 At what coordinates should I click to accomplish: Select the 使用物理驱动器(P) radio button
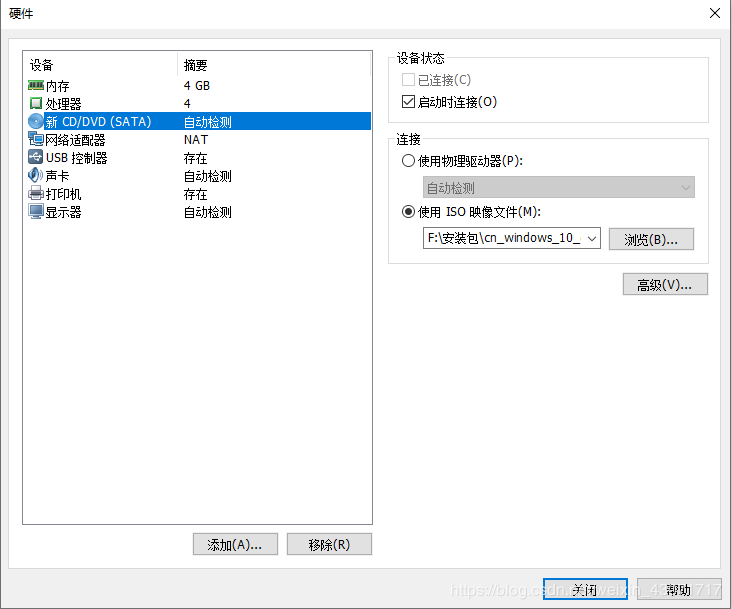[x=408, y=161]
